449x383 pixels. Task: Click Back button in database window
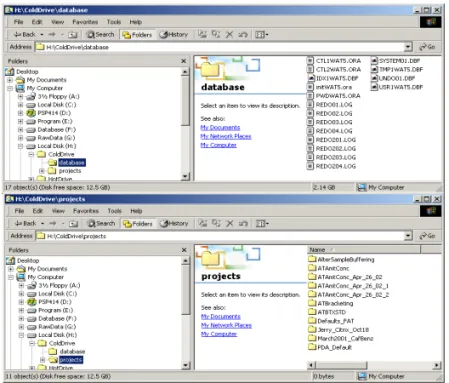(x=24, y=34)
